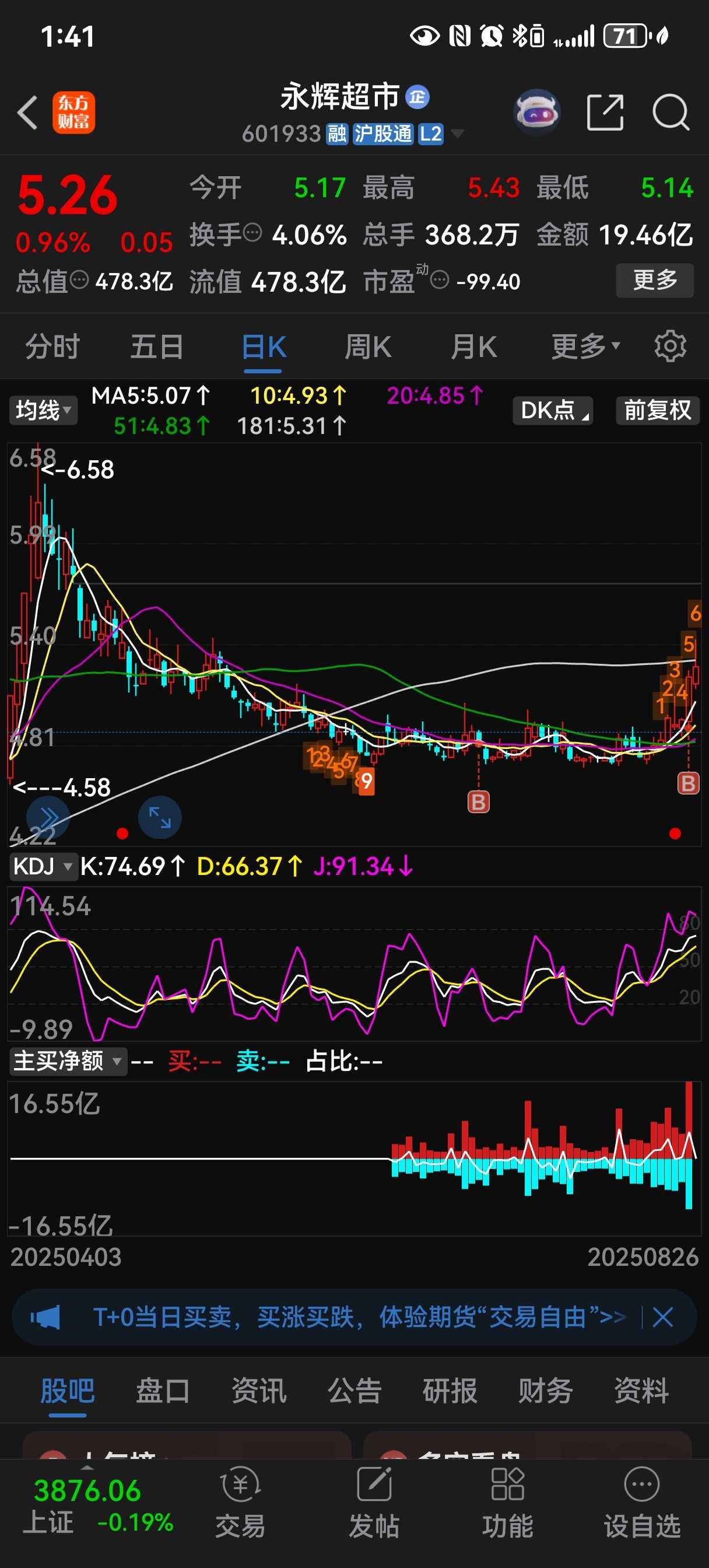Tap the right red dot below chart

pyautogui.click(x=675, y=834)
